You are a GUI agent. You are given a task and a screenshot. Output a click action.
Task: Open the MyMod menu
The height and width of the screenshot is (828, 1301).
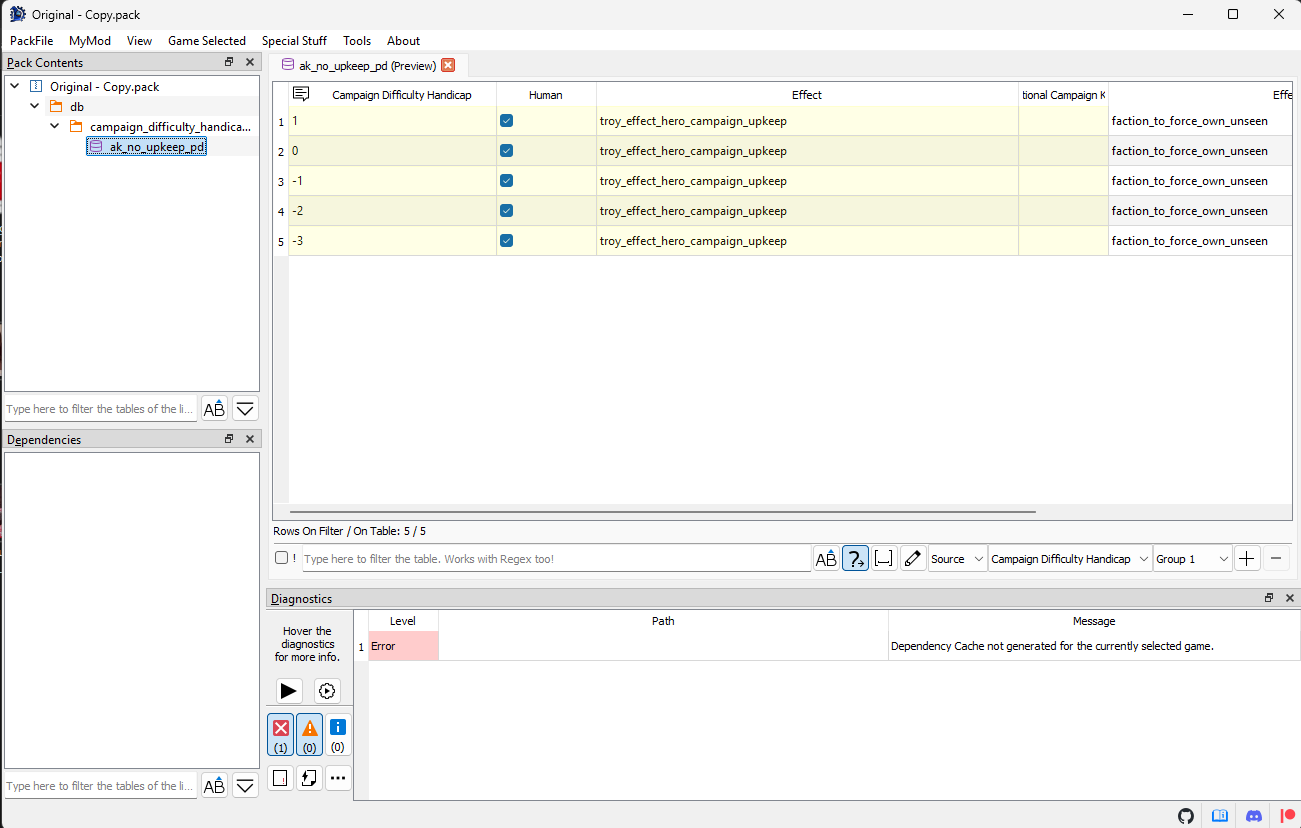click(90, 41)
